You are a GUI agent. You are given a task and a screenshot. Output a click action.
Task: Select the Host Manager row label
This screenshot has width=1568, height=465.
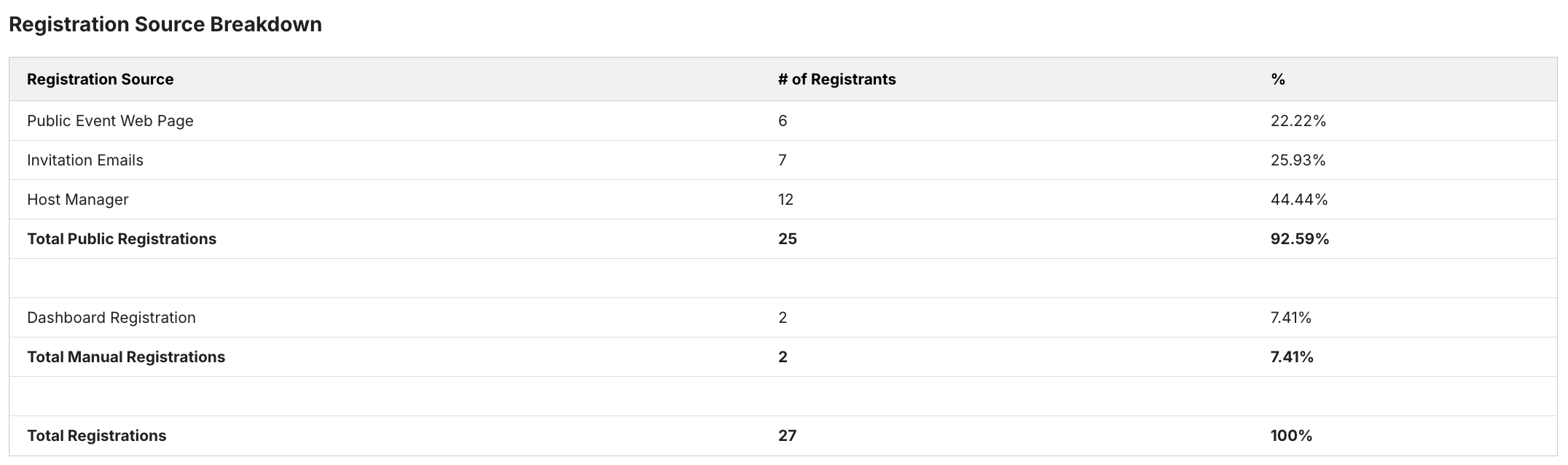[x=78, y=200]
